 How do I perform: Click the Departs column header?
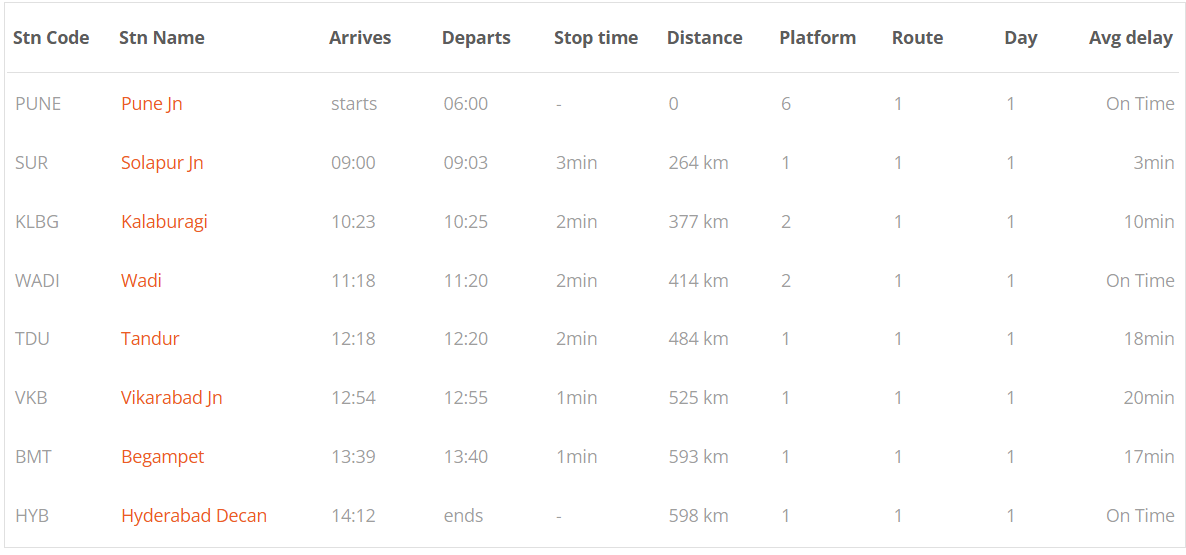[477, 39]
